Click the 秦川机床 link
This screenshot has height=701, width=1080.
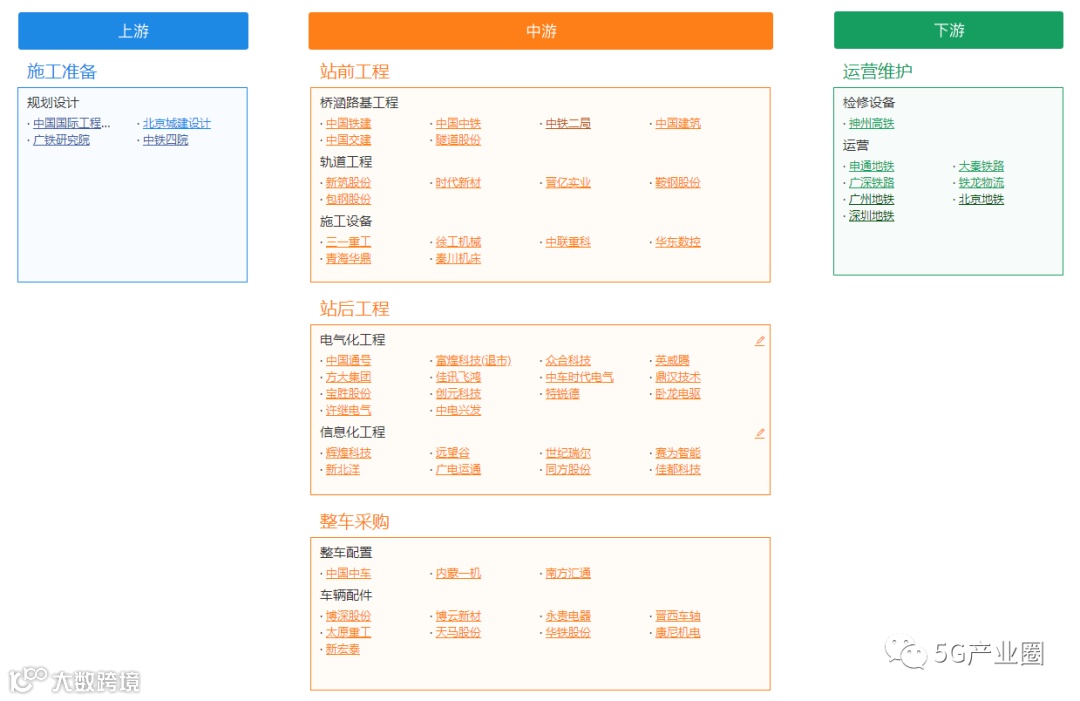[458, 258]
